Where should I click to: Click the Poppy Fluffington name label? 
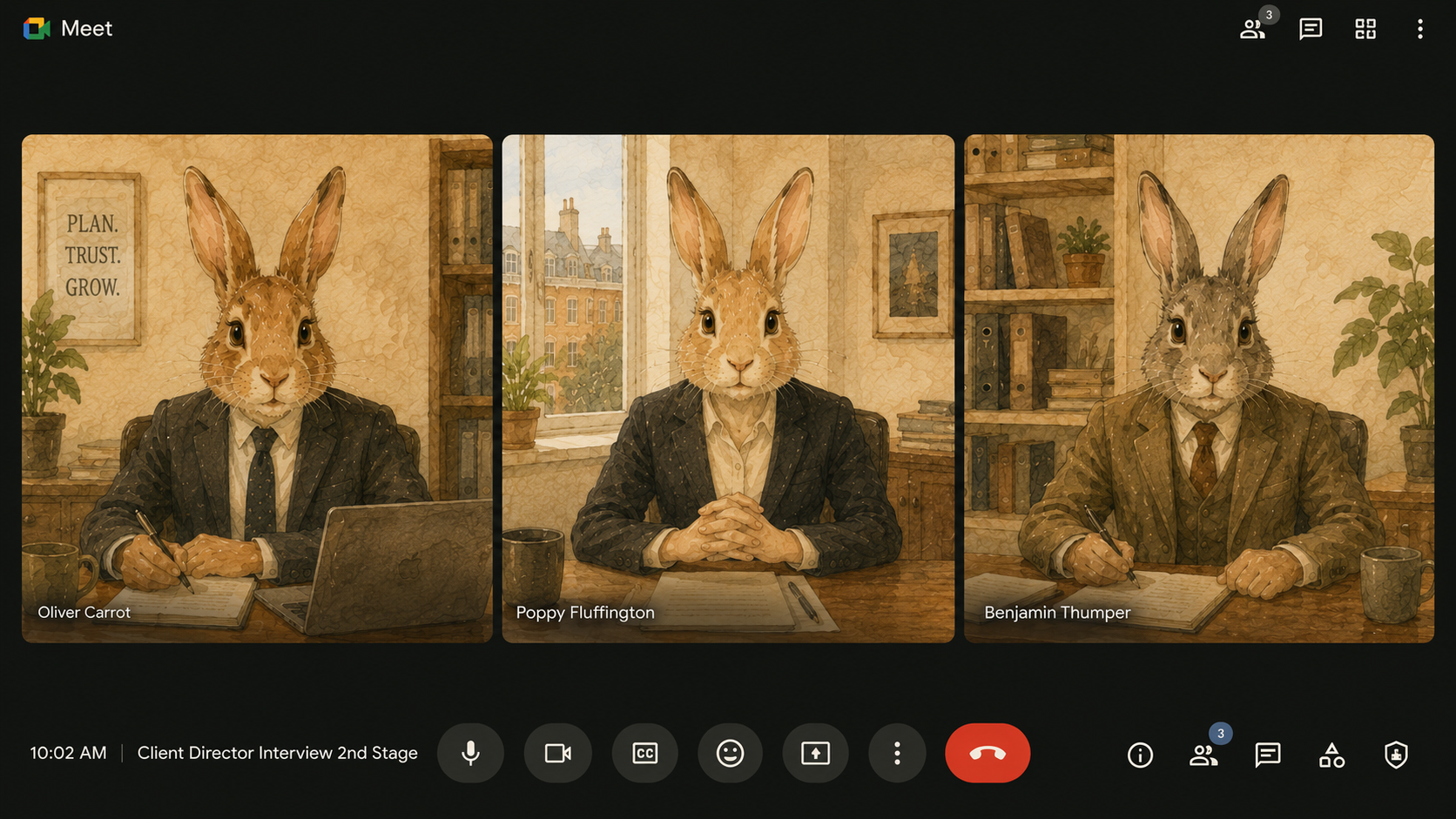click(585, 613)
